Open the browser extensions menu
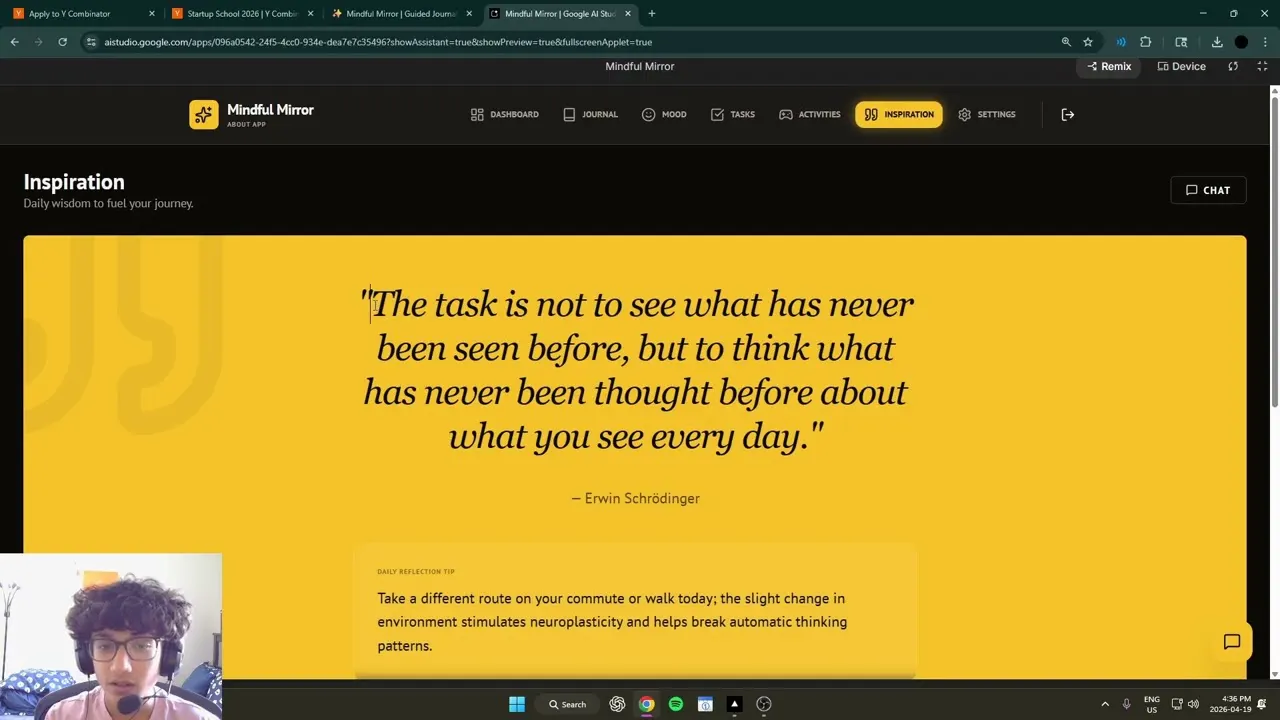 tap(1146, 42)
